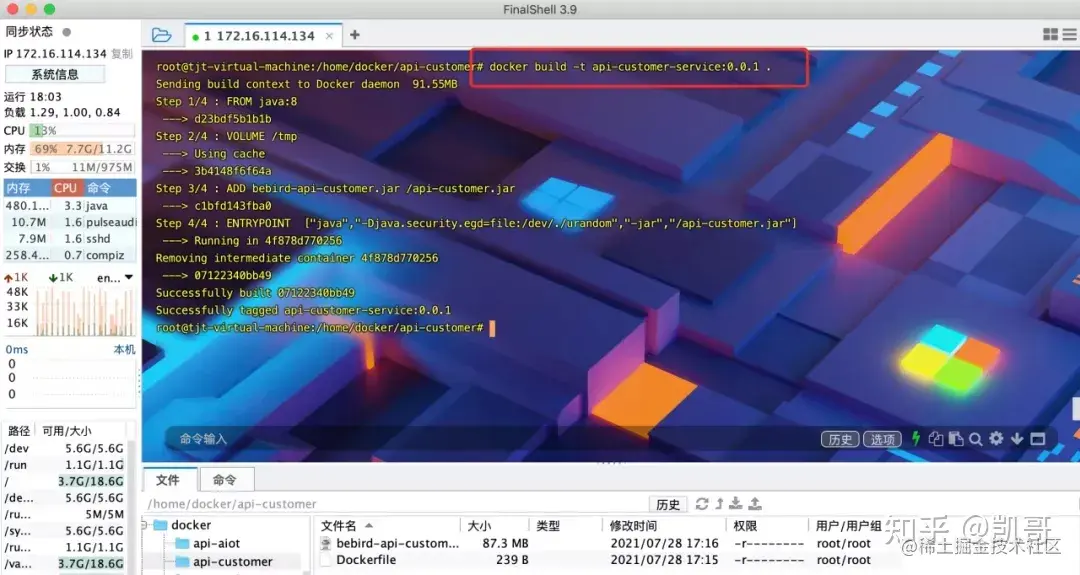Open terminal search magnifier icon
This screenshot has height=575, width=1080.
[975, 439]
